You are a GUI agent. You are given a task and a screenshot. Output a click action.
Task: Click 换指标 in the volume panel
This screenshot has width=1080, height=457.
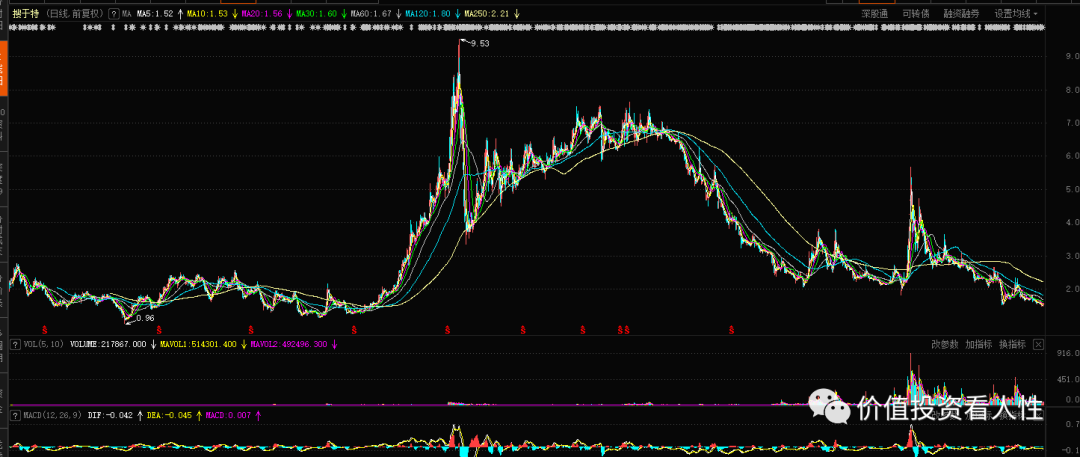[1012, 345]
